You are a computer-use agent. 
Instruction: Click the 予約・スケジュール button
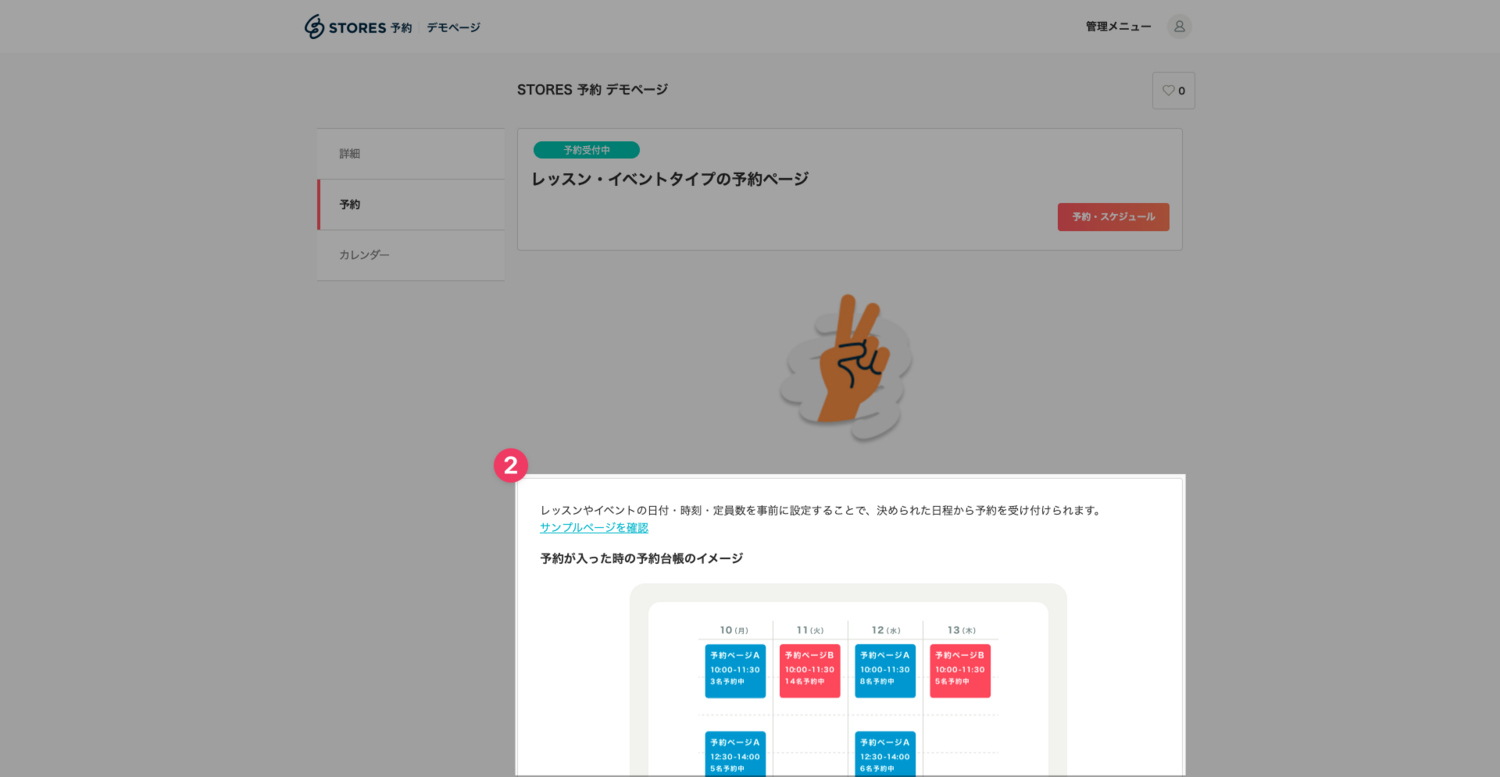[1113, 217]
